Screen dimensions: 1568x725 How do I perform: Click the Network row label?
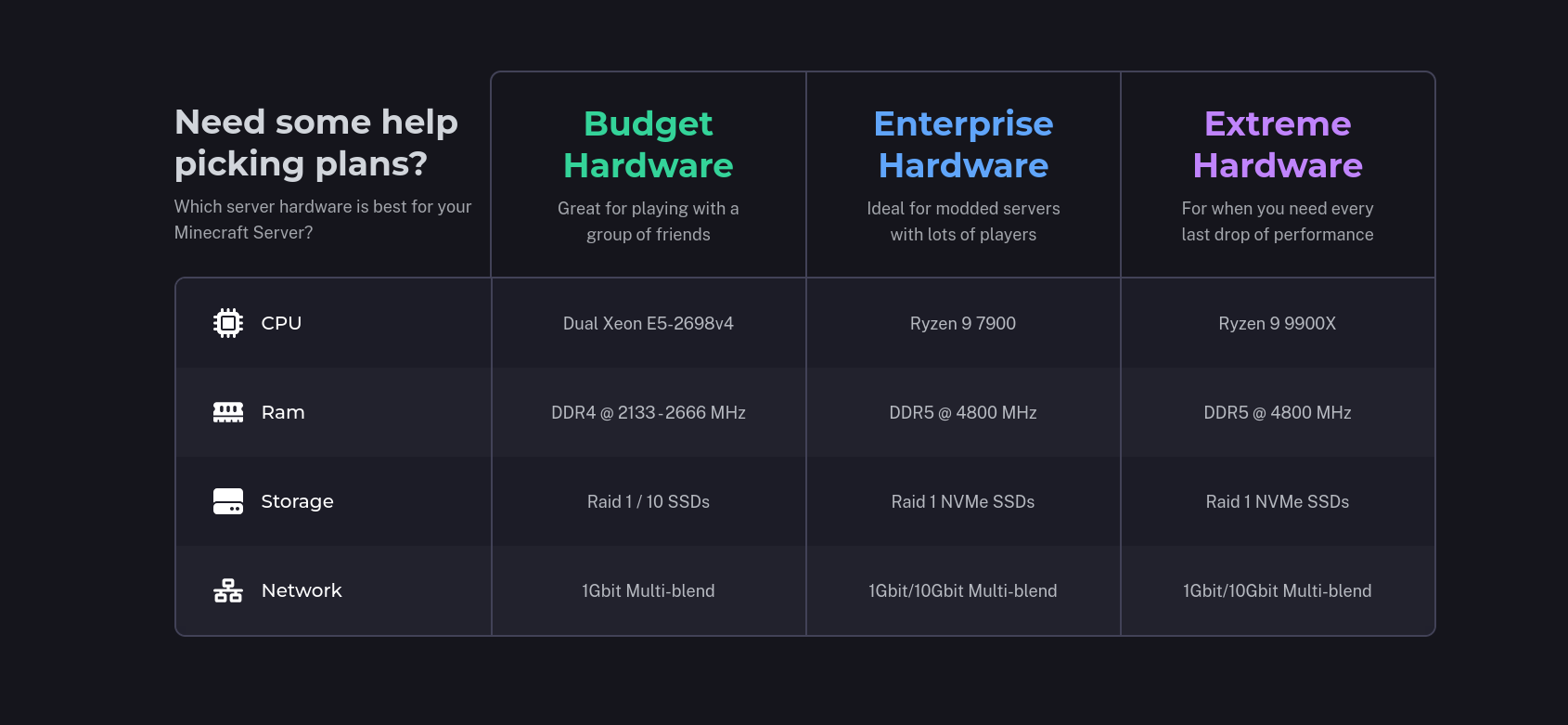(302, 590)
